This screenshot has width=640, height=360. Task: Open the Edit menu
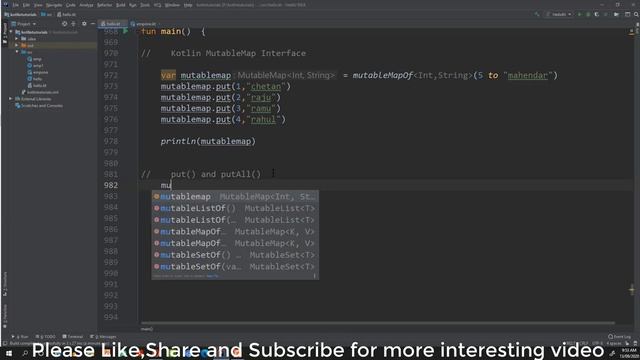coord(26,5)
